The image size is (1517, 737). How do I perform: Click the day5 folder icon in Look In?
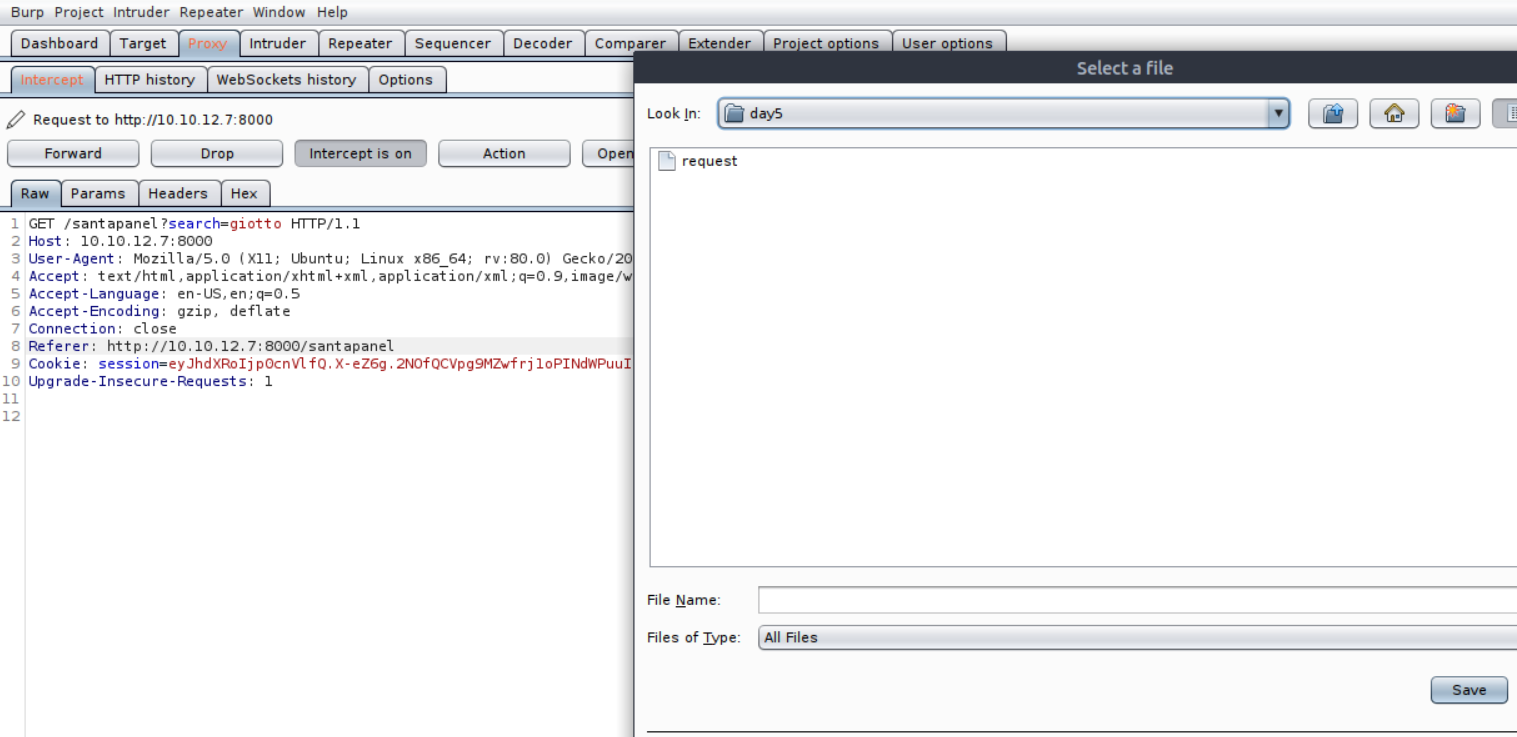click(x=734, y=114)
